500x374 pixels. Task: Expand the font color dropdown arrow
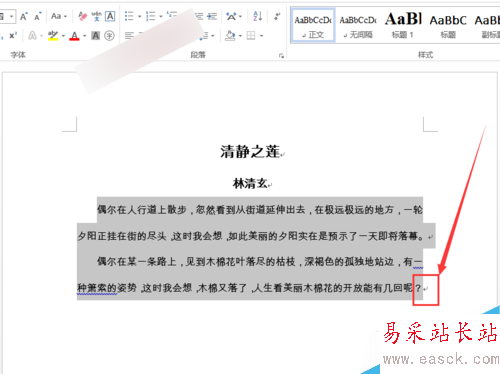pos(84,36)
